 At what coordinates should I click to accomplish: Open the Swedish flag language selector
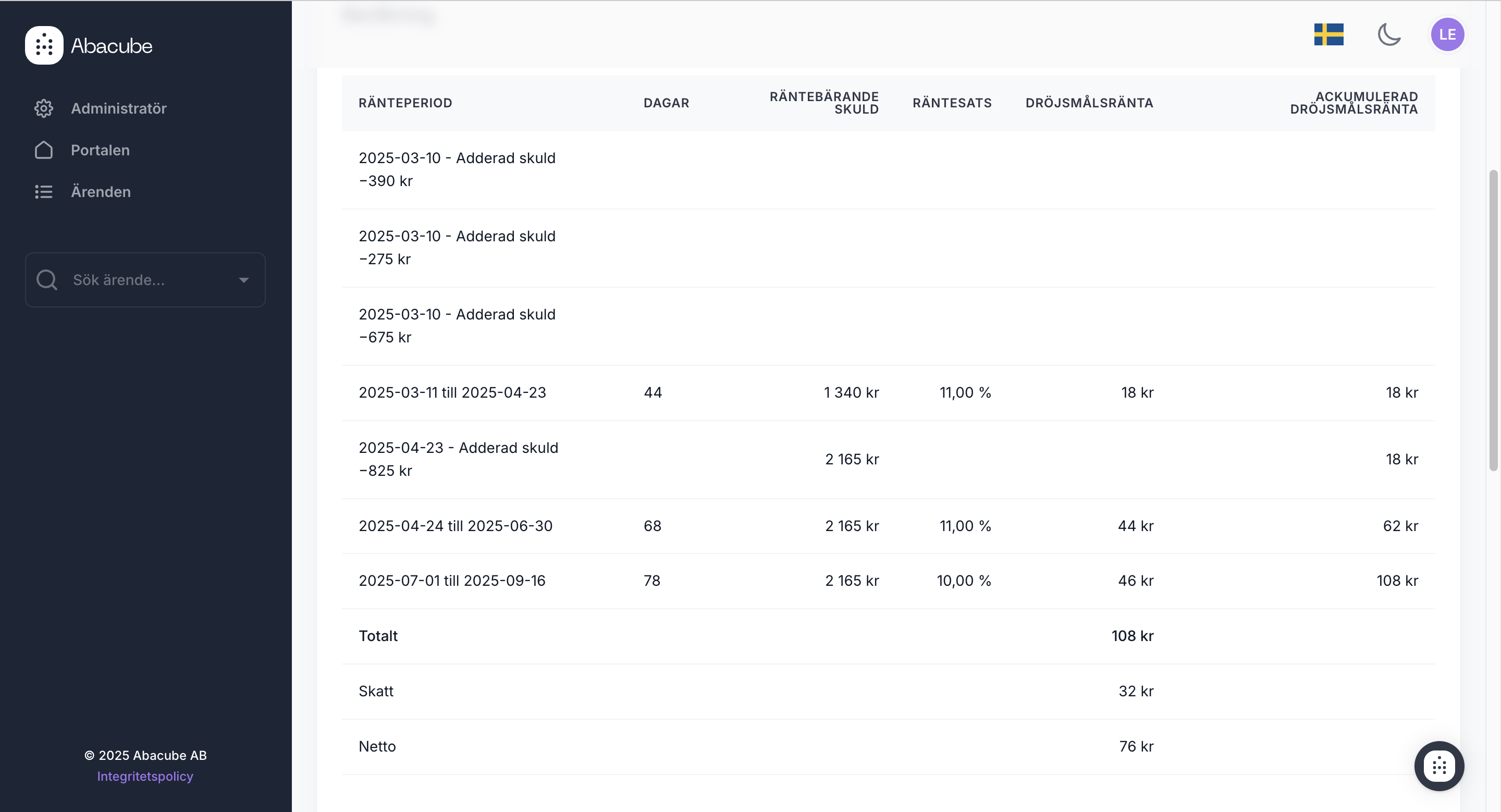click(x=1328, y=34)
